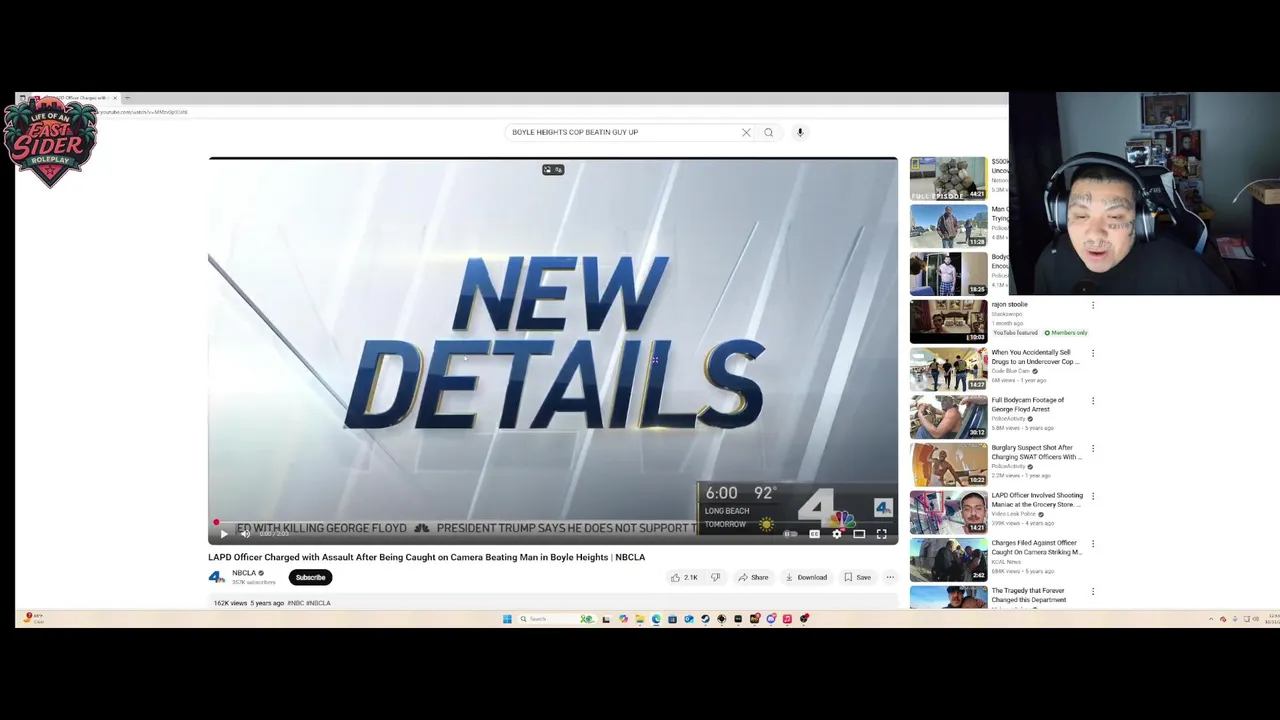
Task: Open the NBCLA channel avatar
Action: point(217,577)
